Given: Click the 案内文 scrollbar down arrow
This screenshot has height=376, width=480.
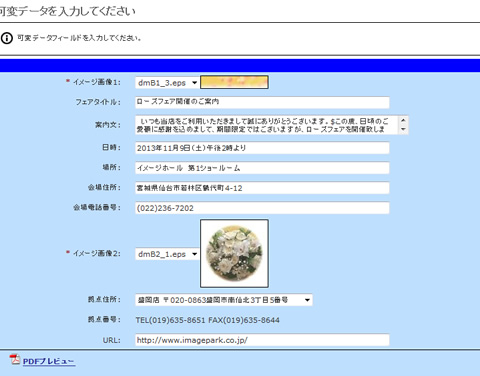Looking at the screenshot, I should [x=403, y=130].
